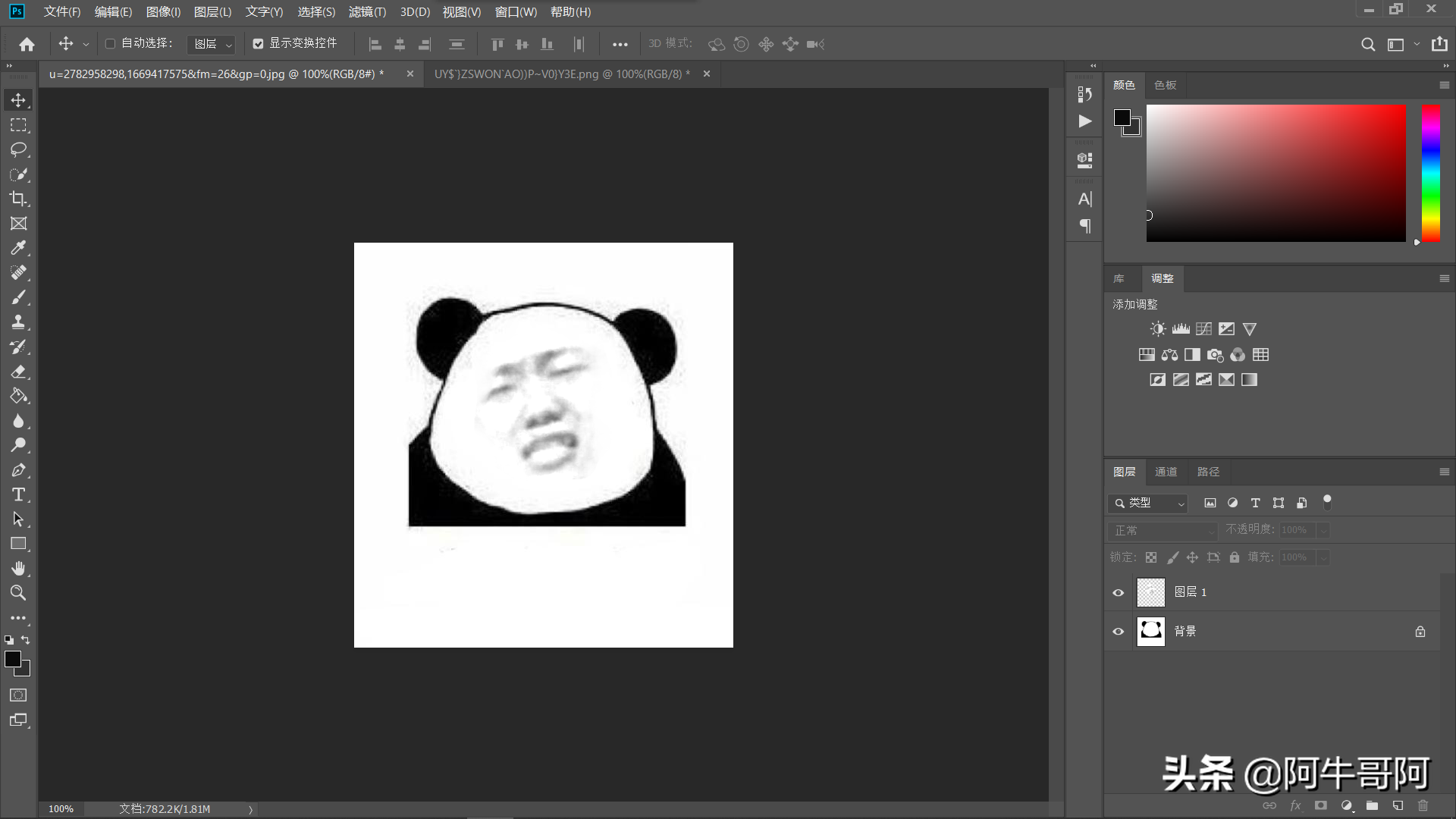Image resolution: width=1456 pixels, height=819 pixels.
Task: Open the Layers panel options menu
Action: tap(1444, 472)
